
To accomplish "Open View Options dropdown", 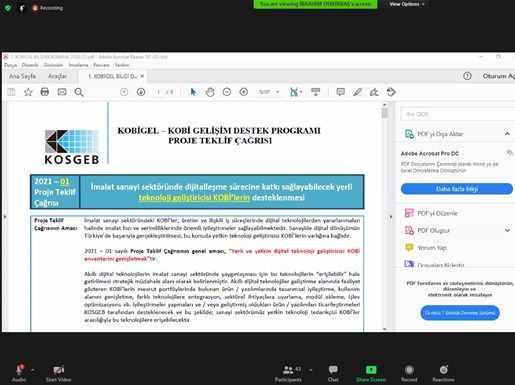I will [x=407, y=4].
